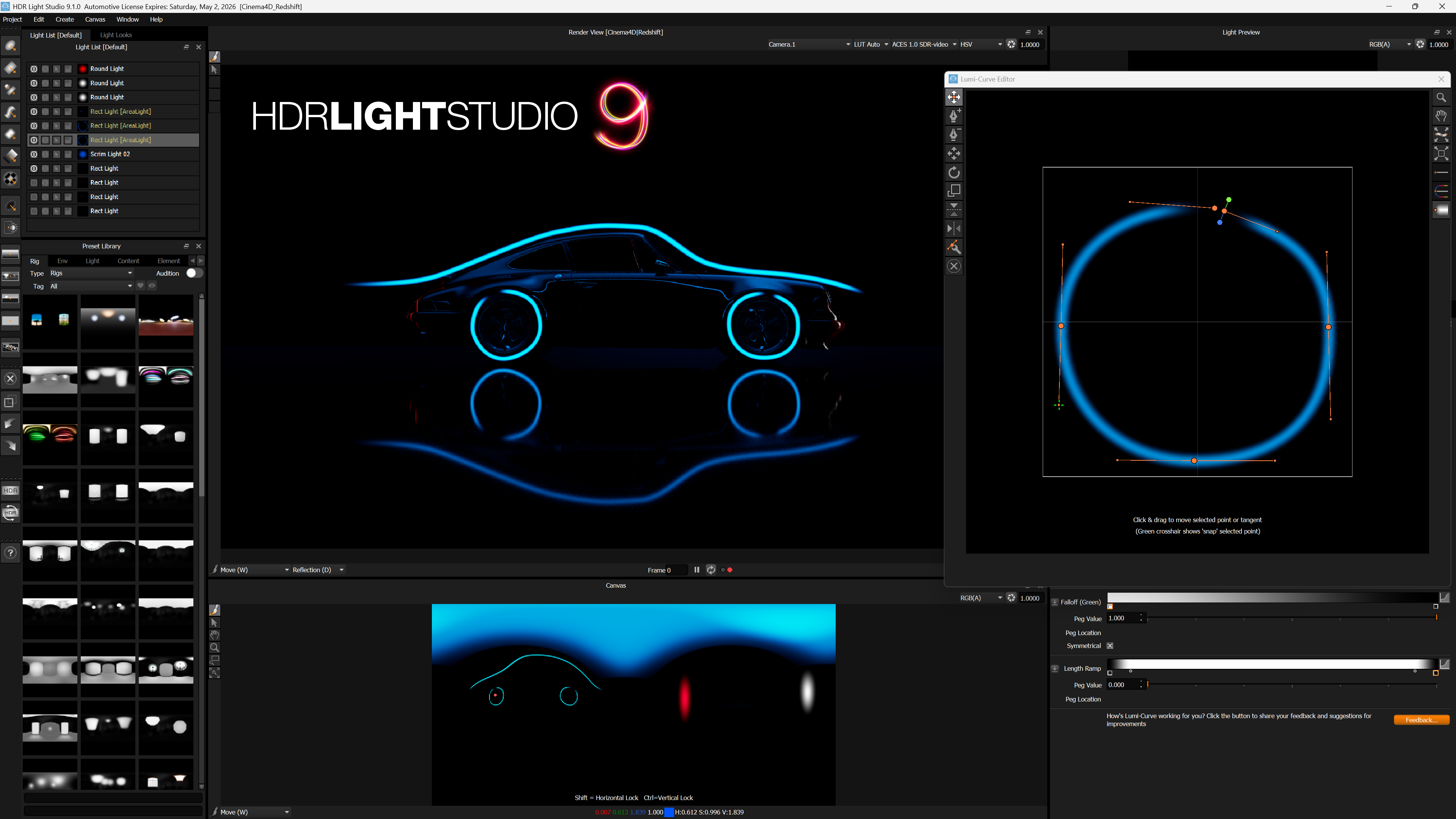Toggle Audition switch in Preset Library
The width and height of the screenshot is (1456, 819).
195,273
